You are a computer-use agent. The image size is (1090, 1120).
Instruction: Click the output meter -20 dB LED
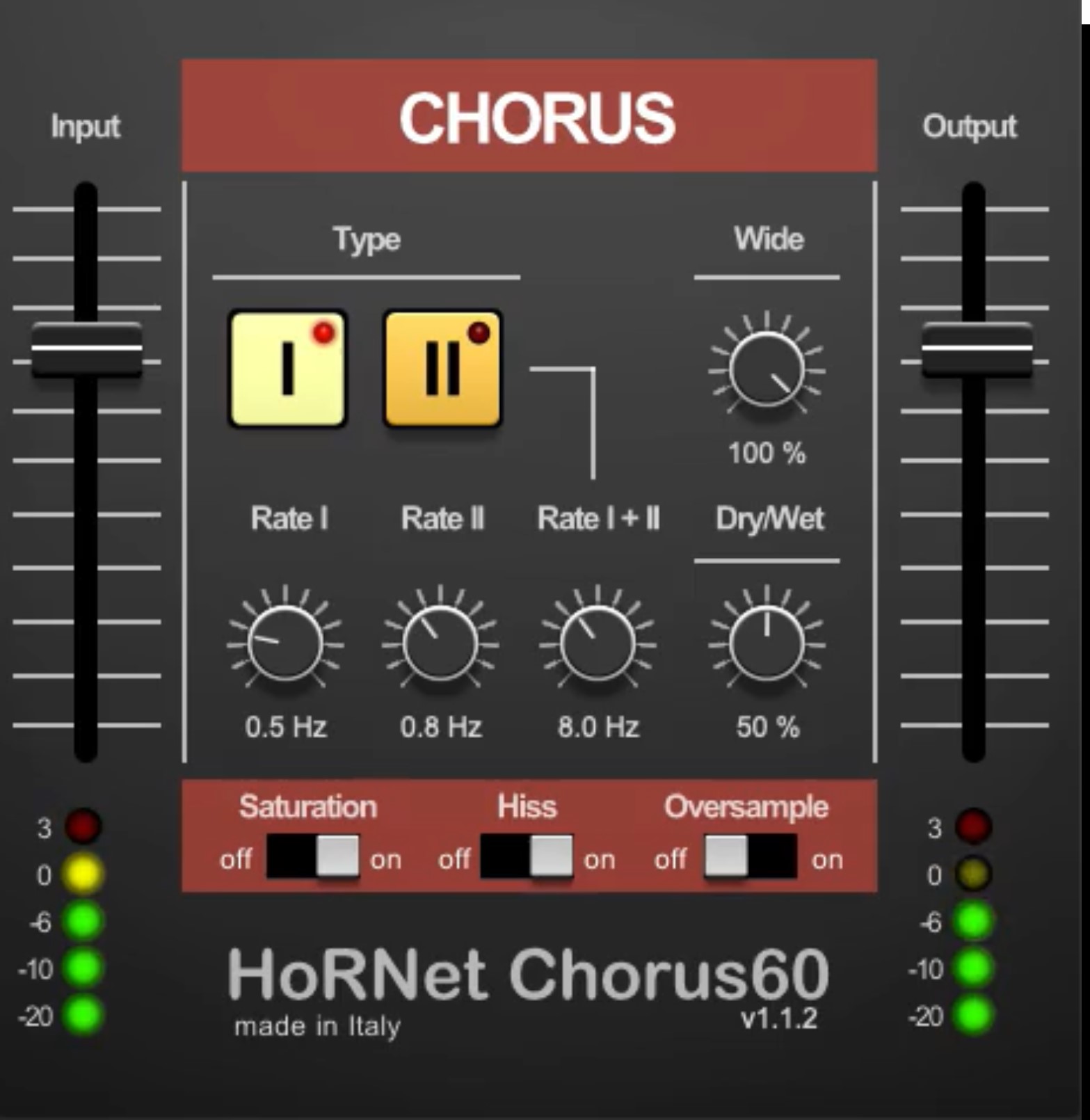pos(973,1014)
